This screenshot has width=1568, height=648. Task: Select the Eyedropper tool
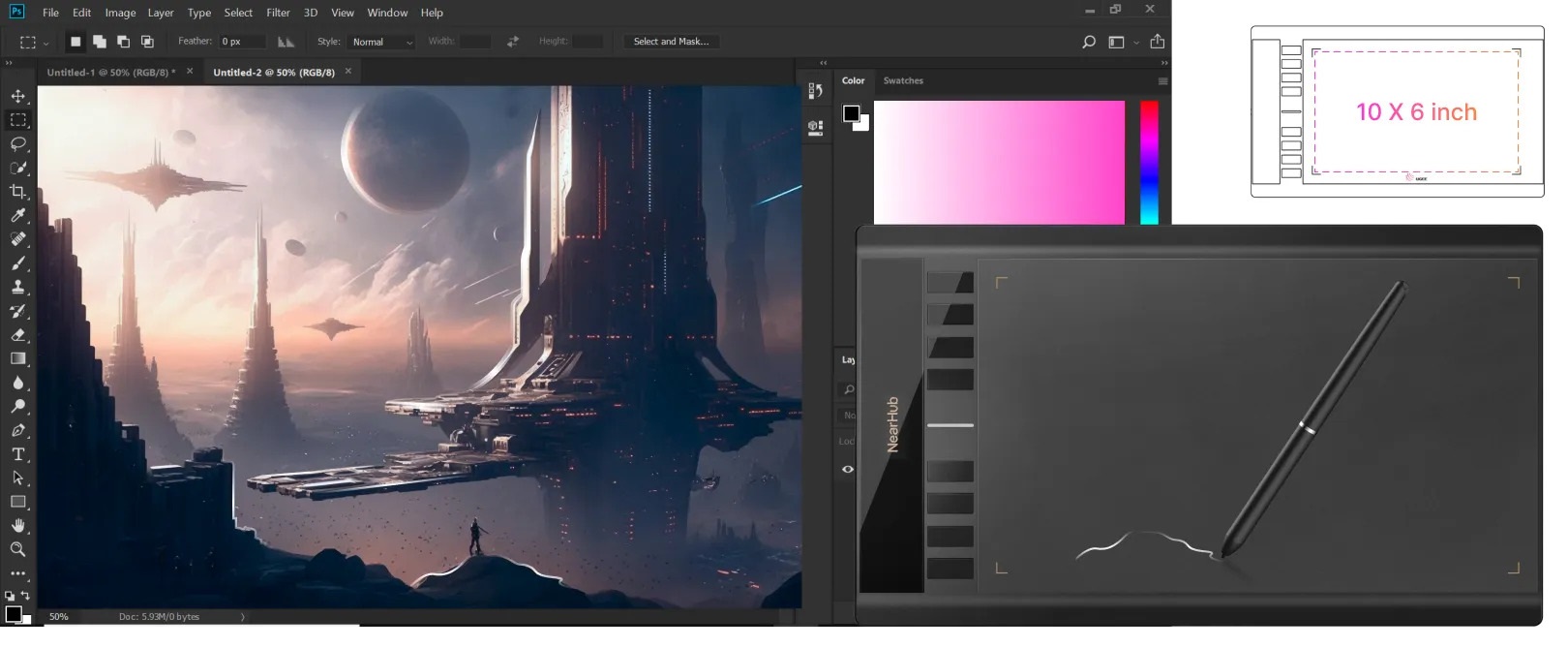point(17,215)
